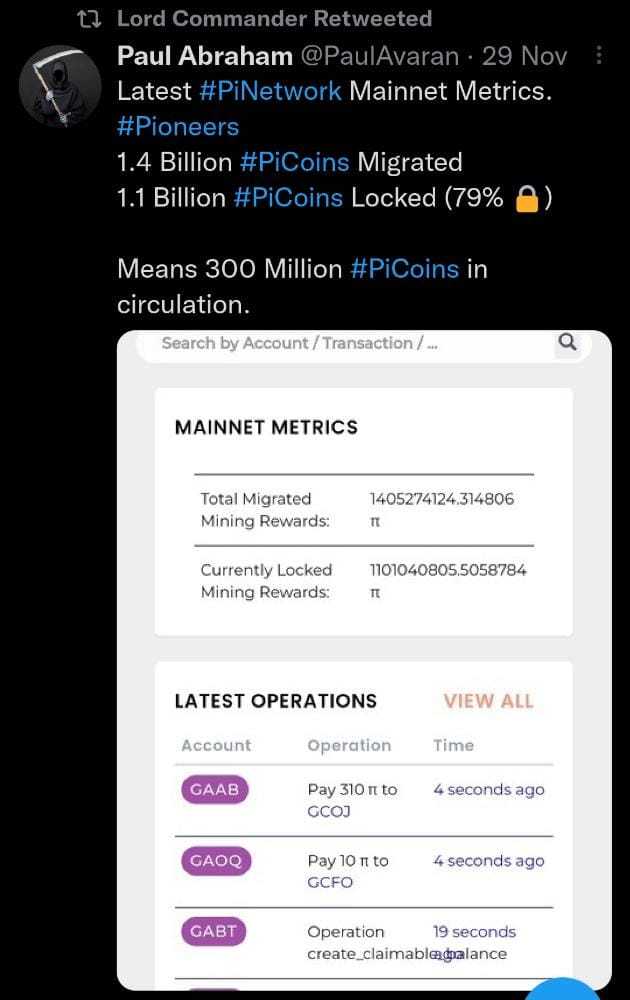
Task: Select the GAOQ account badge
Action: click(215, 861)
